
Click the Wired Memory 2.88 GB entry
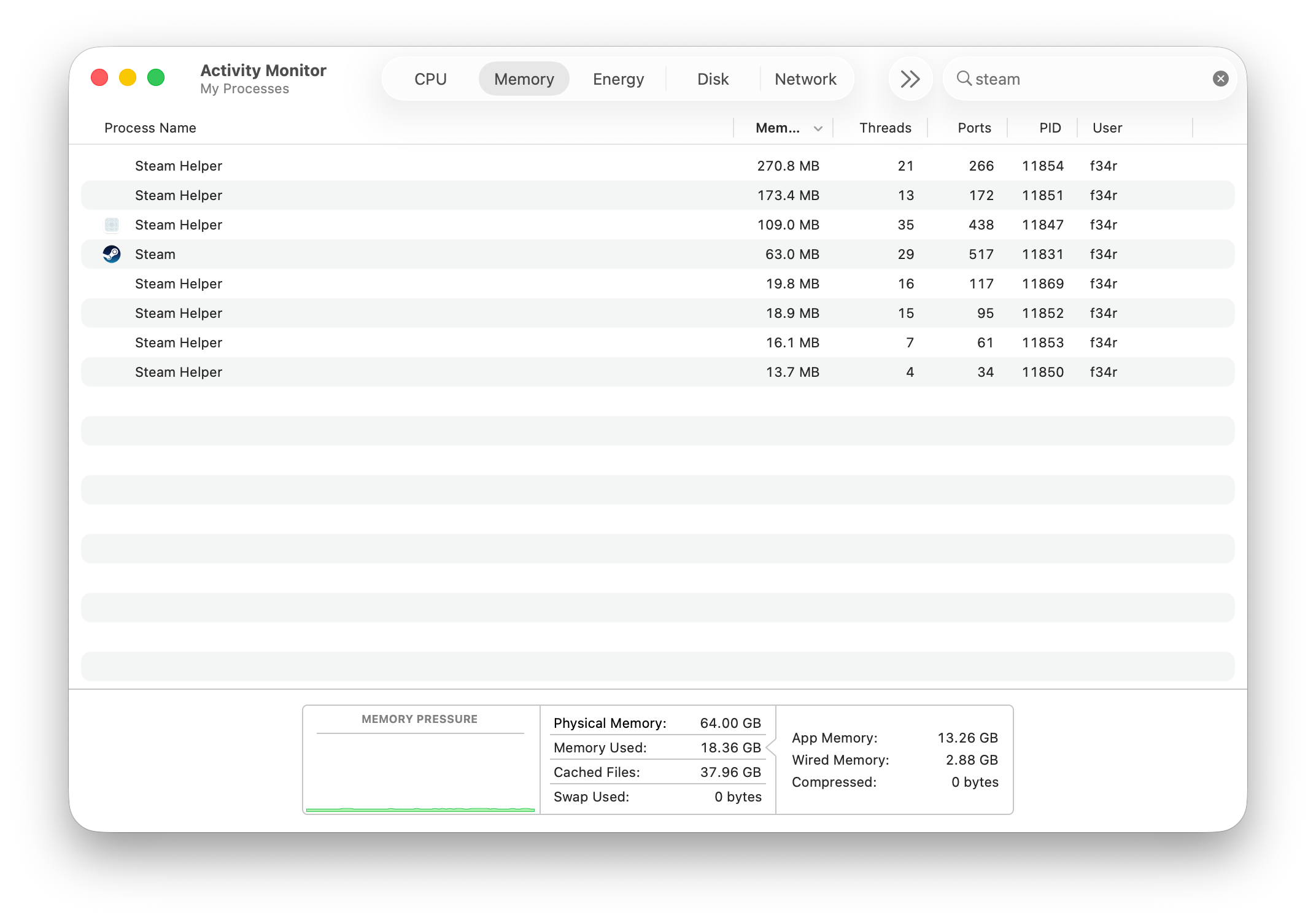pos(895,760)
